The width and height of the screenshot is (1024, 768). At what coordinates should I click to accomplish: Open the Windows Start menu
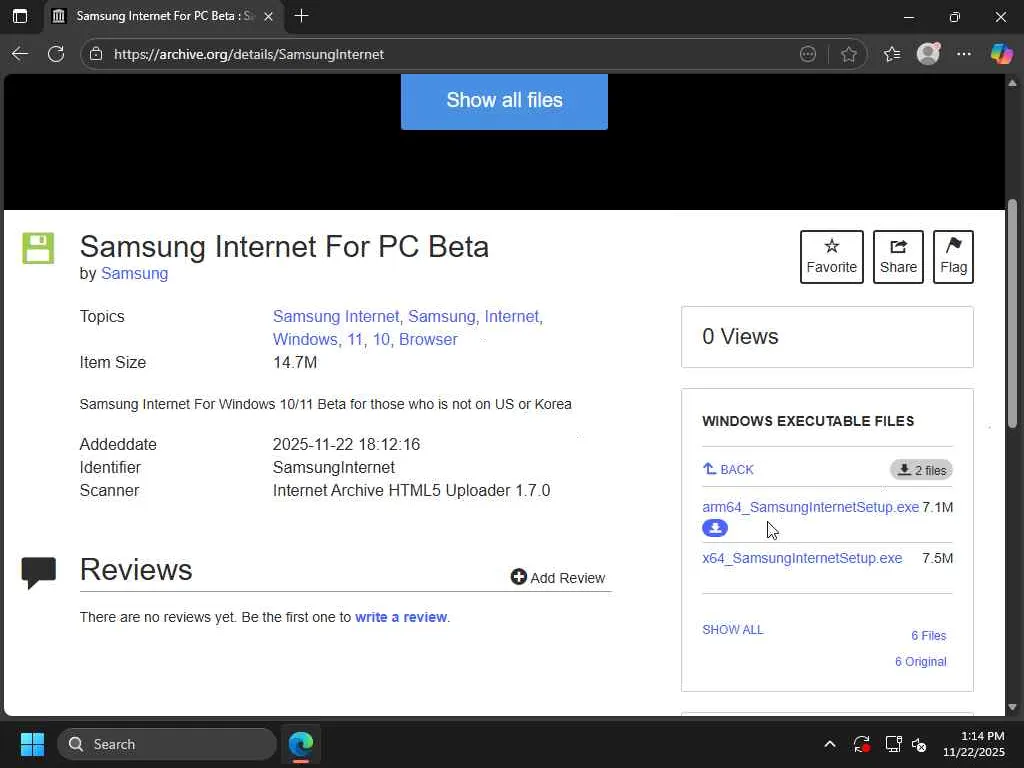click(x=32, y=744)
